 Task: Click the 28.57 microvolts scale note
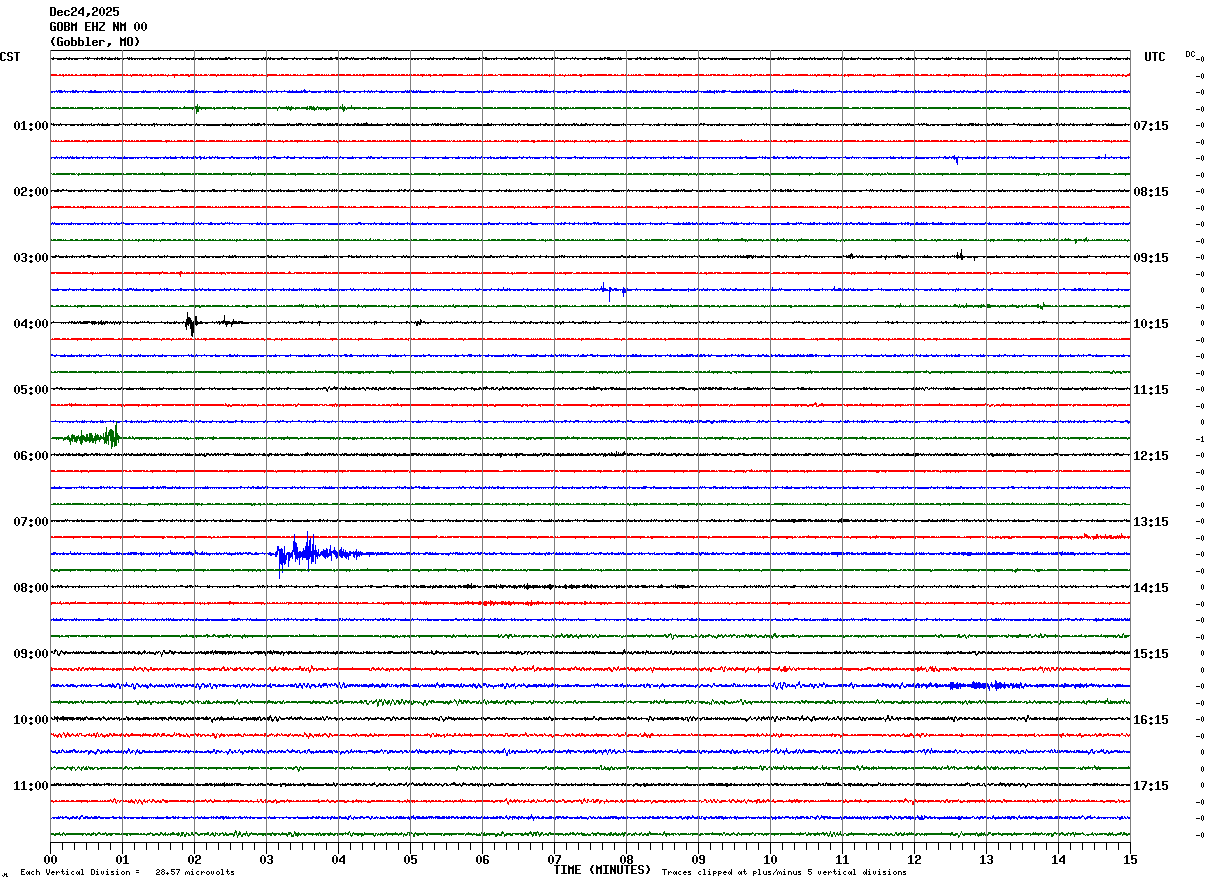[x=195, y=873]
